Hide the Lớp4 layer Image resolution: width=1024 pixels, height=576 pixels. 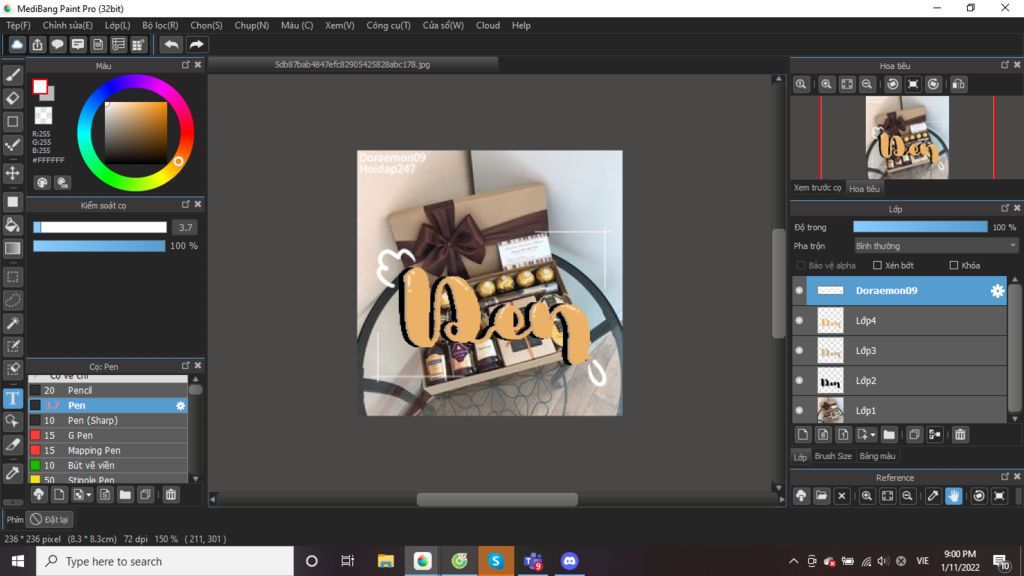click(x=799, y=321)
